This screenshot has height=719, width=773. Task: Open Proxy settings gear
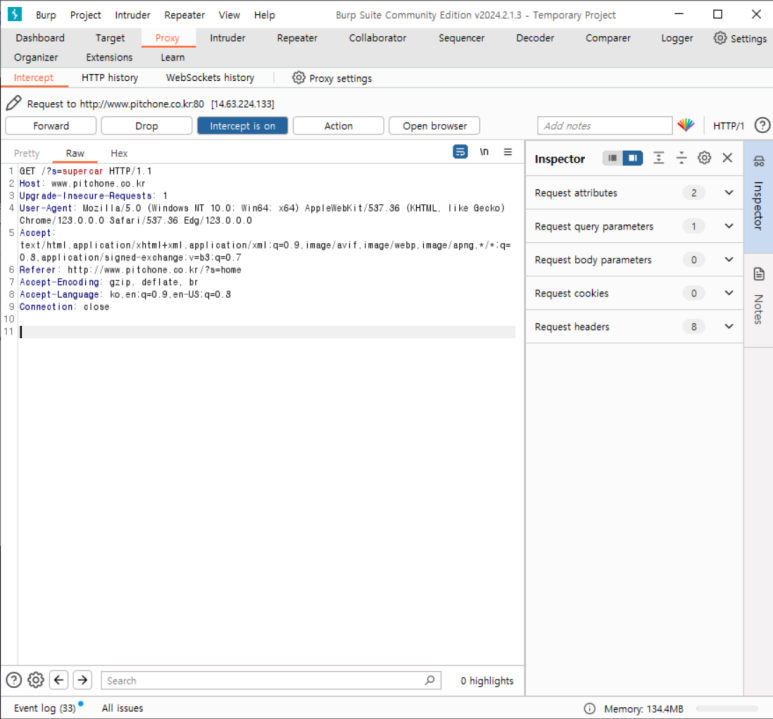tap(299, 78)
